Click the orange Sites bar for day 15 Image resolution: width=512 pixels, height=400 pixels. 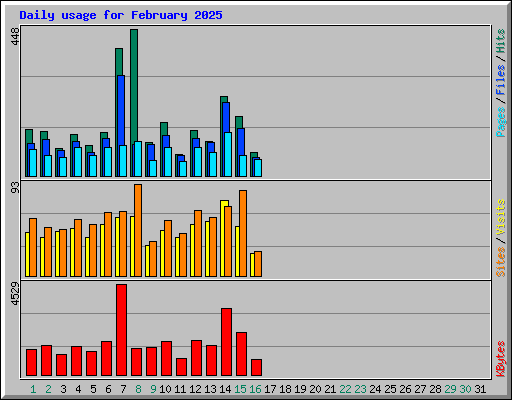243,233
